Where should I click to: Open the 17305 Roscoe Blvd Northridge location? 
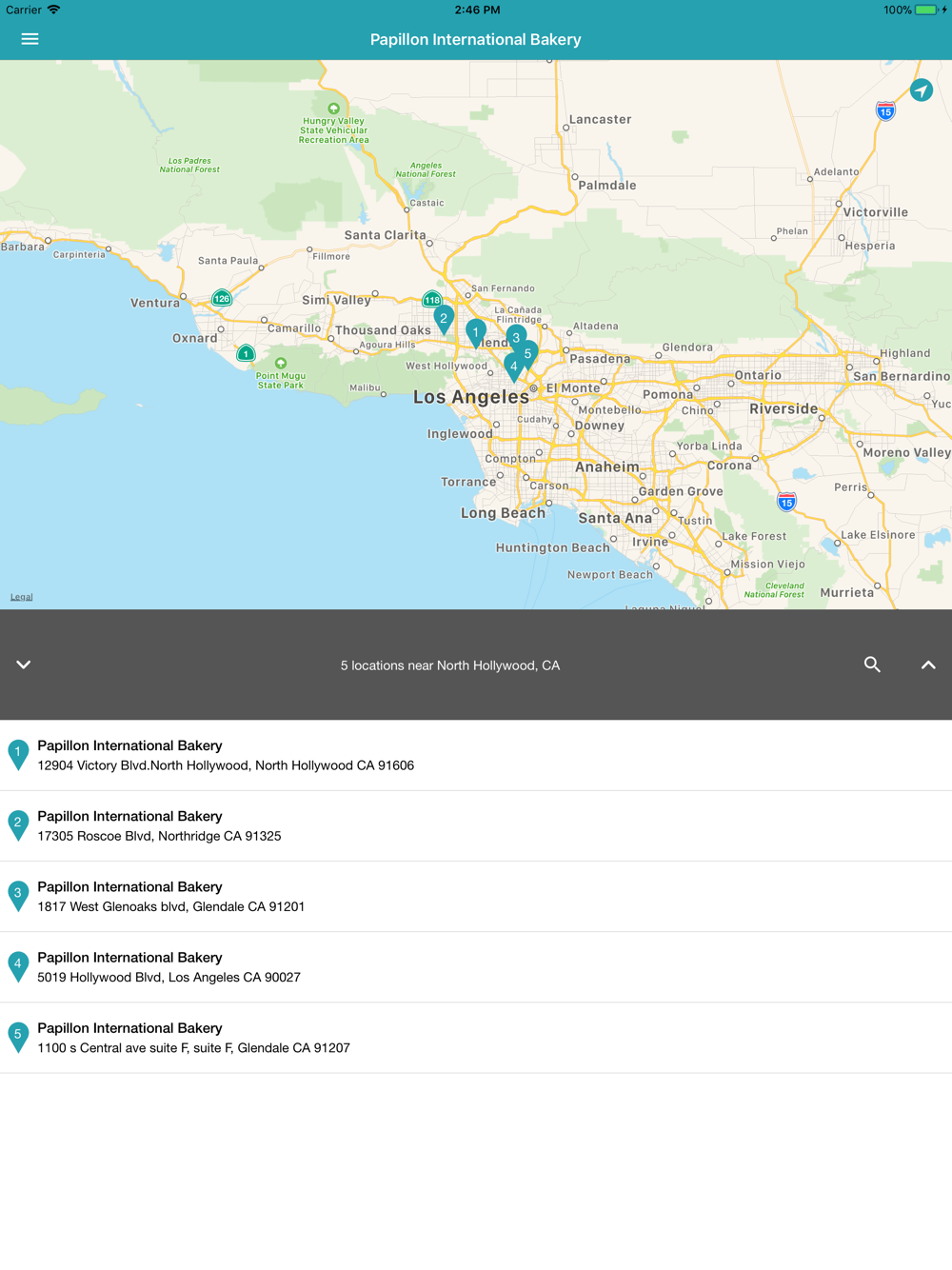click(x=476, y=825)
